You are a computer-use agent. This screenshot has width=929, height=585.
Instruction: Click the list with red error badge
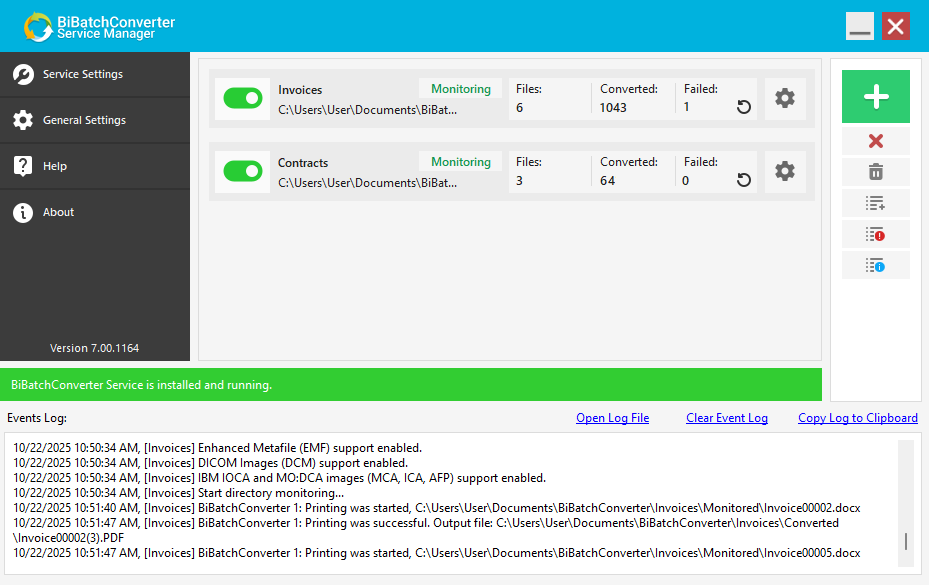875,234
